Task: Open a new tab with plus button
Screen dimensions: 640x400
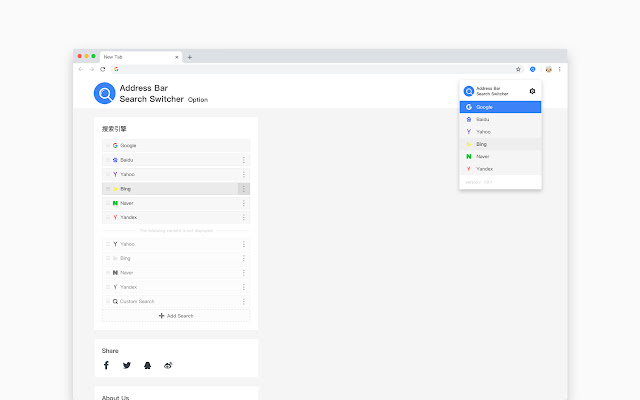Action: tap(190, 57)
